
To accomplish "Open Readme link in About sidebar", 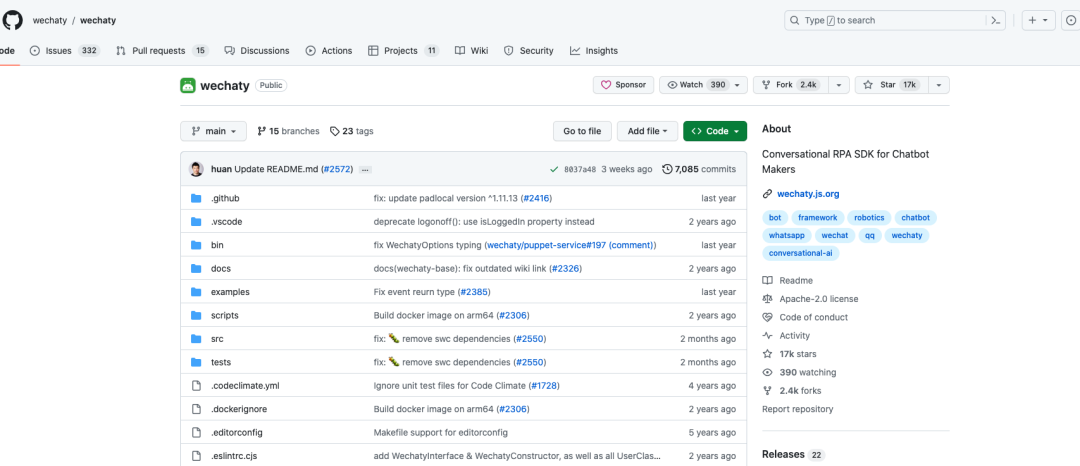I will tap(788, 281).
